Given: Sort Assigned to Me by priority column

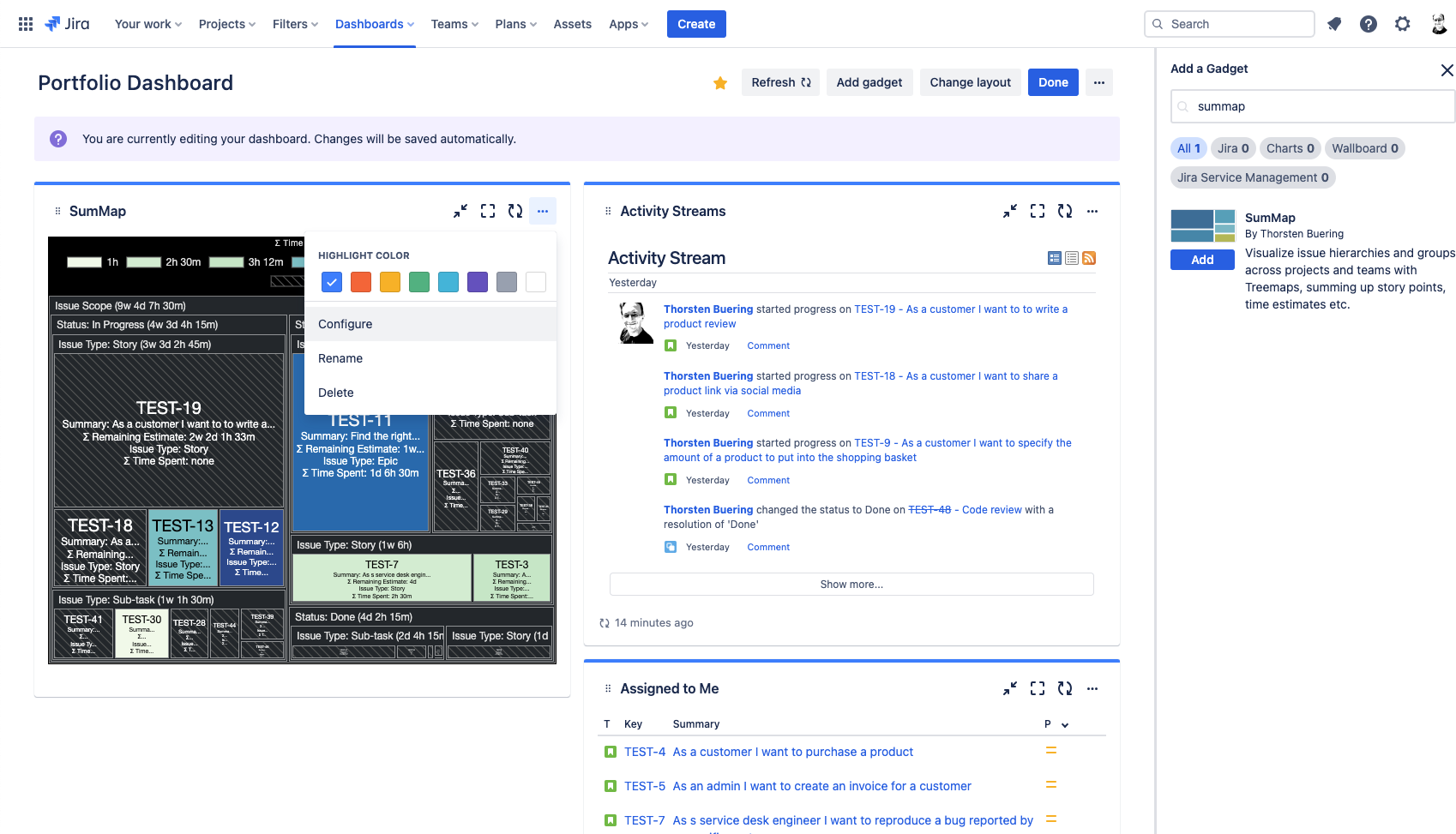Looking at the screenshot, I should point(1056,724).
